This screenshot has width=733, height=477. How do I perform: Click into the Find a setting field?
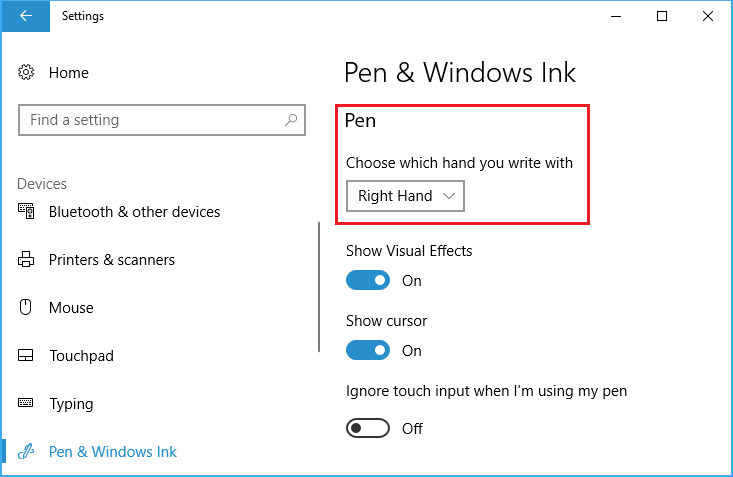click(162, 120)
